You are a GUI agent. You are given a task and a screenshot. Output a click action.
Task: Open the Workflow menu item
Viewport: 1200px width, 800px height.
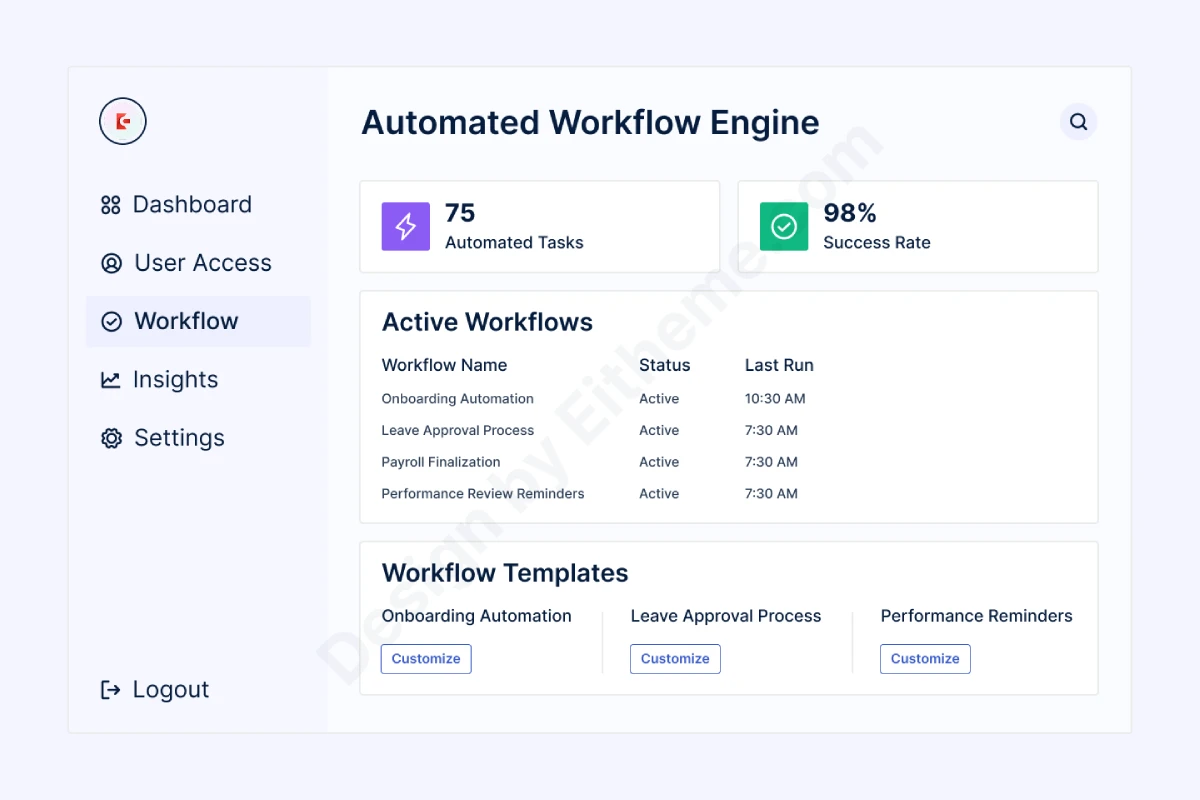point(186,321)
